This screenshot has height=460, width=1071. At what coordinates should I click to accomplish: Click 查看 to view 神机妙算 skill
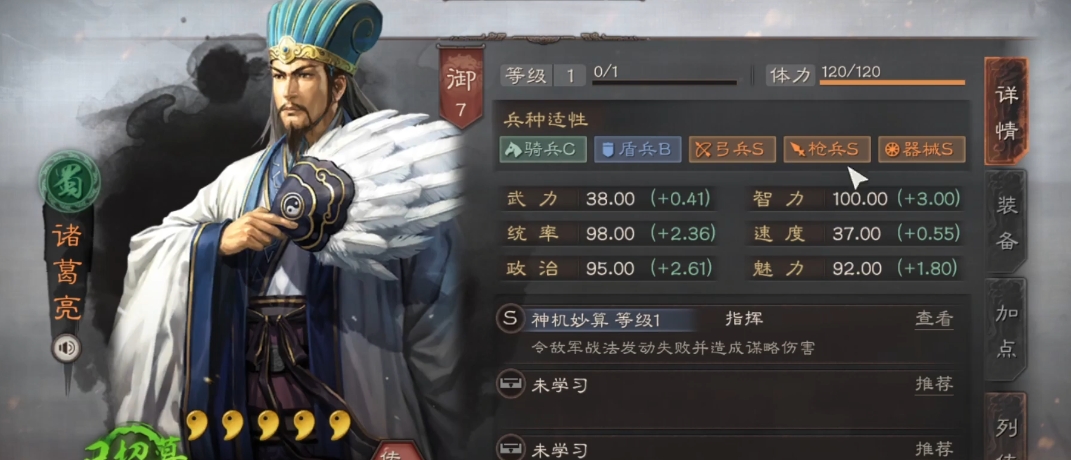click(x=934, y=319)
